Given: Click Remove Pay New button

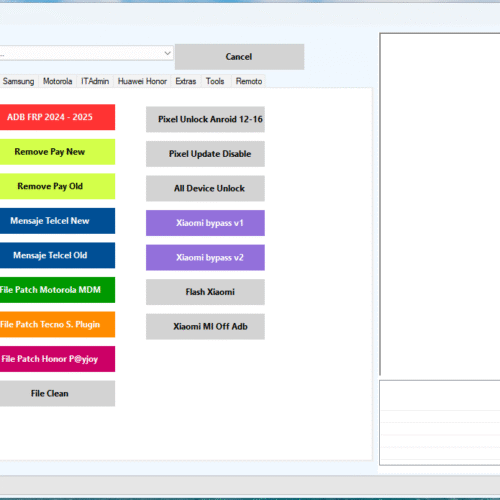Looking at the screenshot, I should point(57,152).
